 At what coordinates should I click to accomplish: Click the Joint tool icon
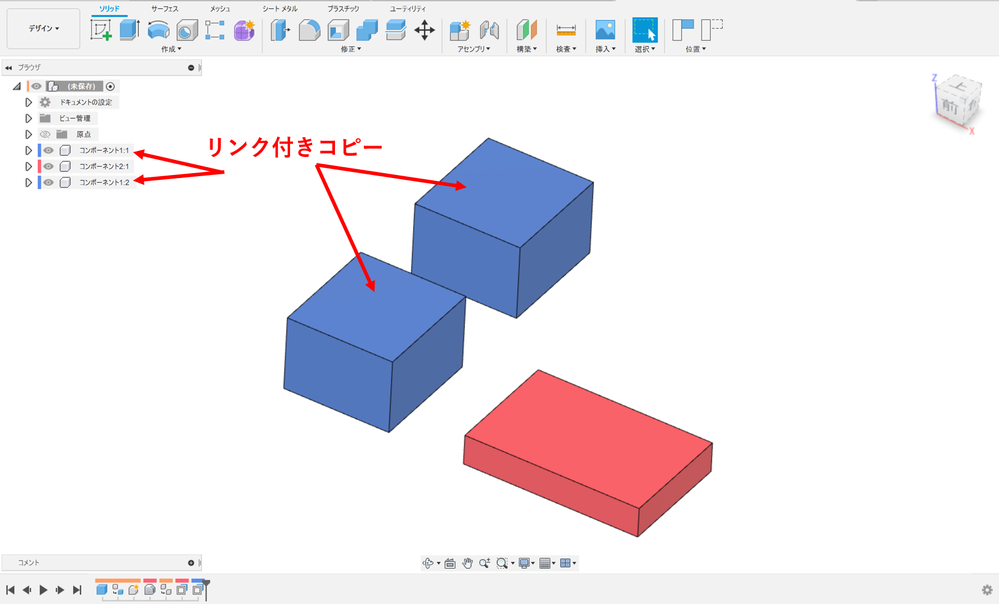[x=489, y=30]
